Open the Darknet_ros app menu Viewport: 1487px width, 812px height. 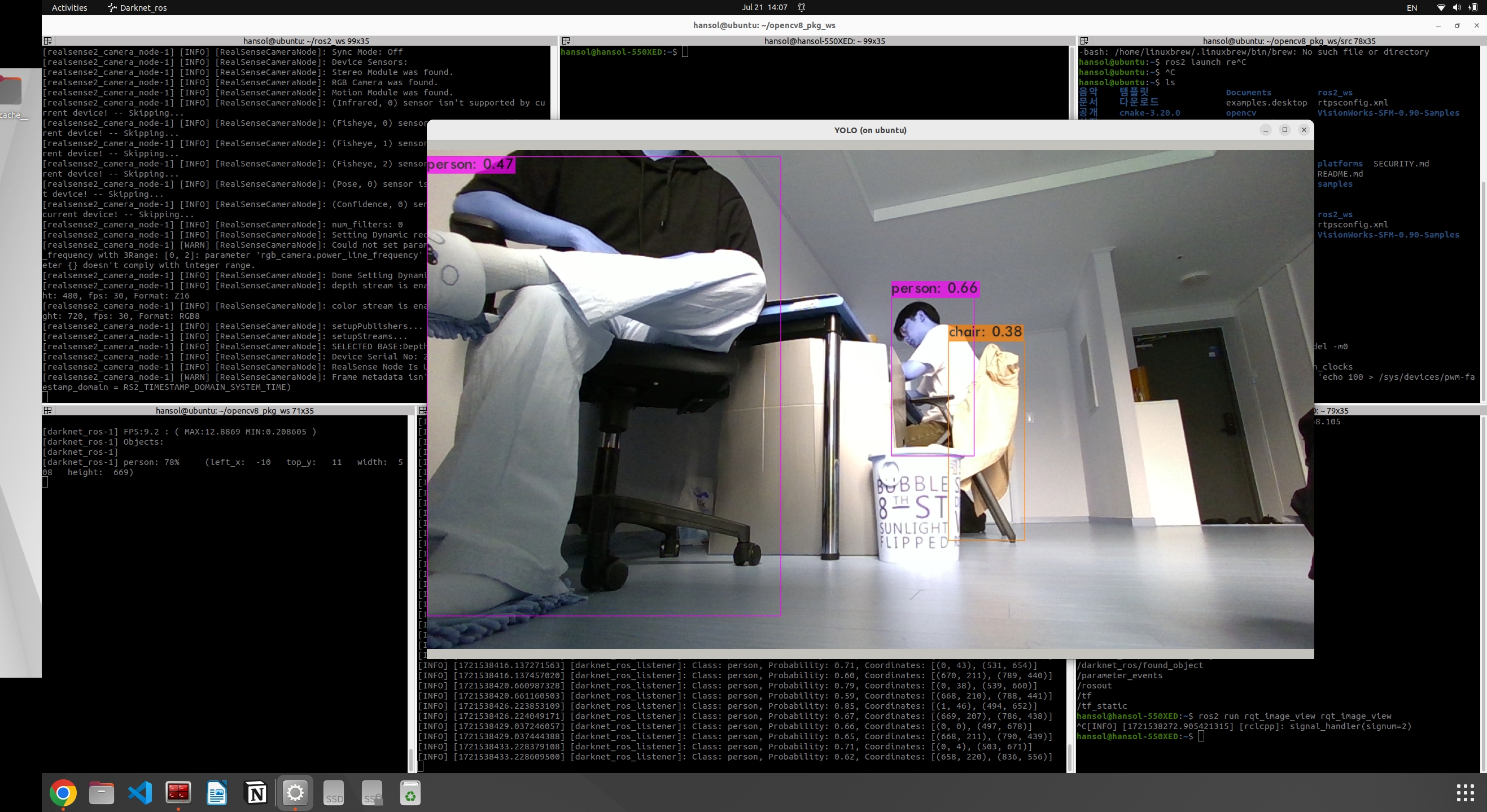[x=137, y=7]
